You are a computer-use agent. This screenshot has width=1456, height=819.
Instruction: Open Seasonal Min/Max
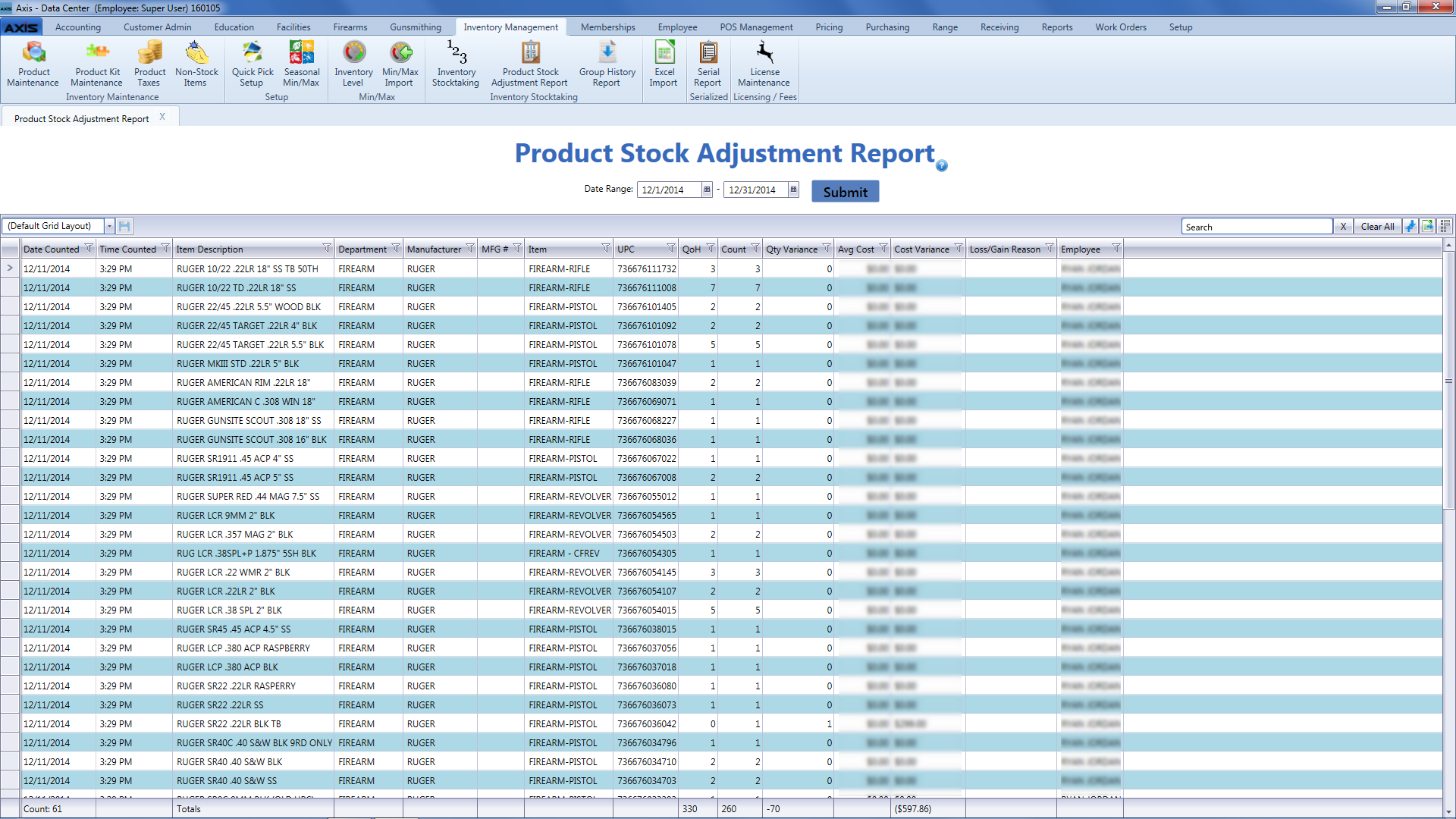pos(301,64)
